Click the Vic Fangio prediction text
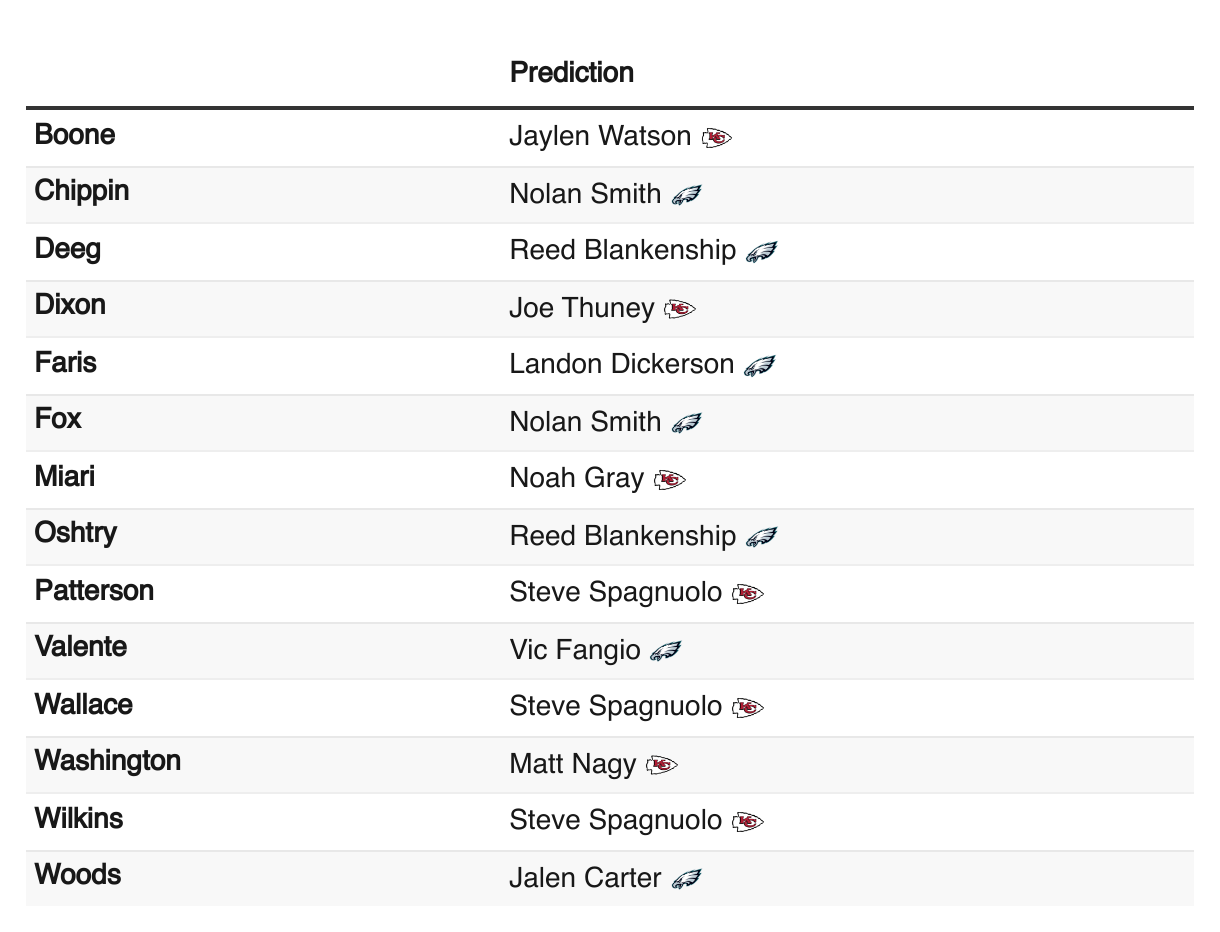The width and height of the screenshot is (1220, 932). [x=575, y=651]
